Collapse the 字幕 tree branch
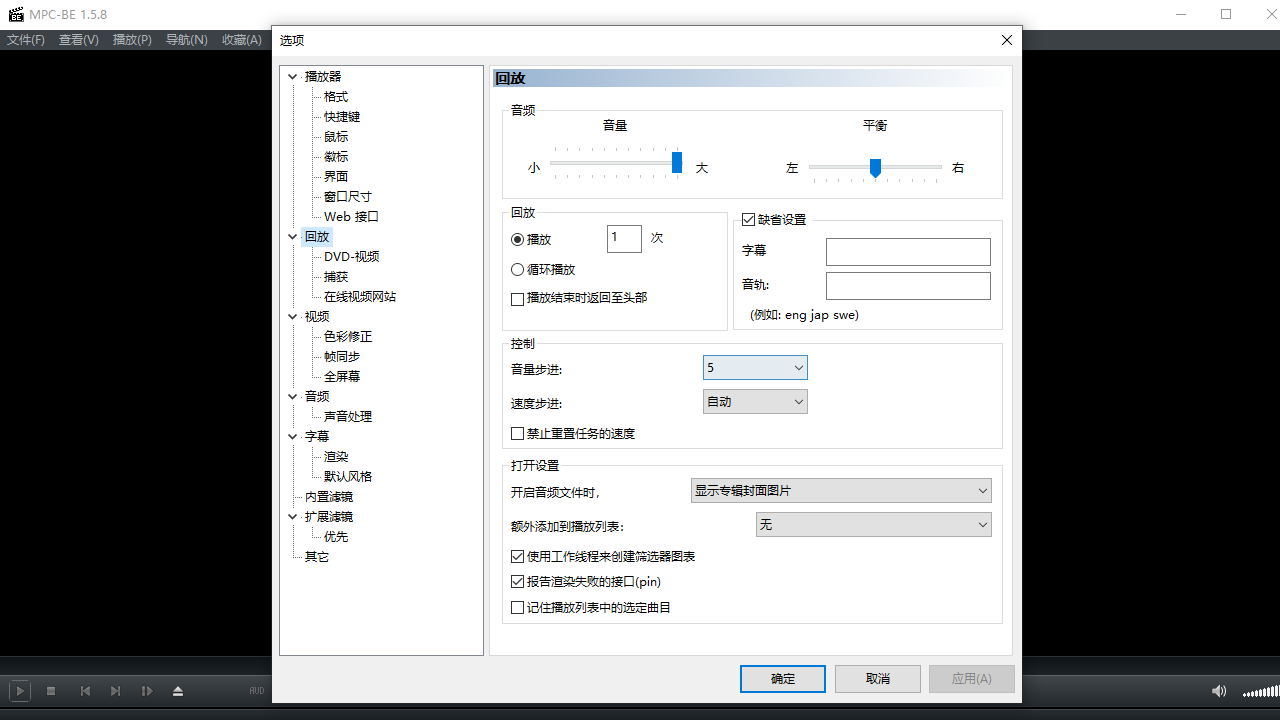 (292, 436)
